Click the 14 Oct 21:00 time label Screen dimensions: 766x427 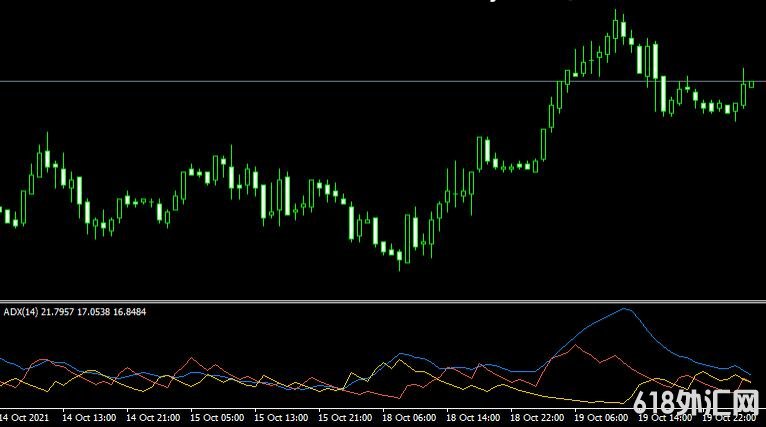(153, 418)
